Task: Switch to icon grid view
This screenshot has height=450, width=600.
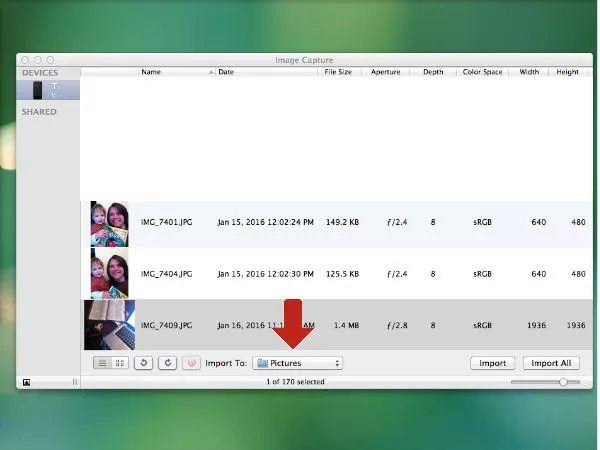Action: tap(119, 363)
